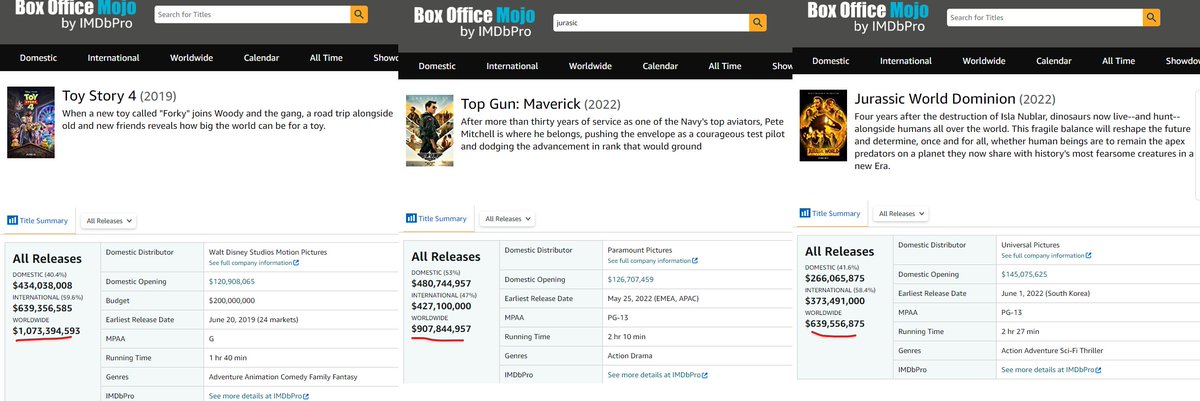Viewport: 1200px width, 401px height.
Task: Click domestic opening $120,908,065 link
Action: pyautogui.click(x=232, y=283)
